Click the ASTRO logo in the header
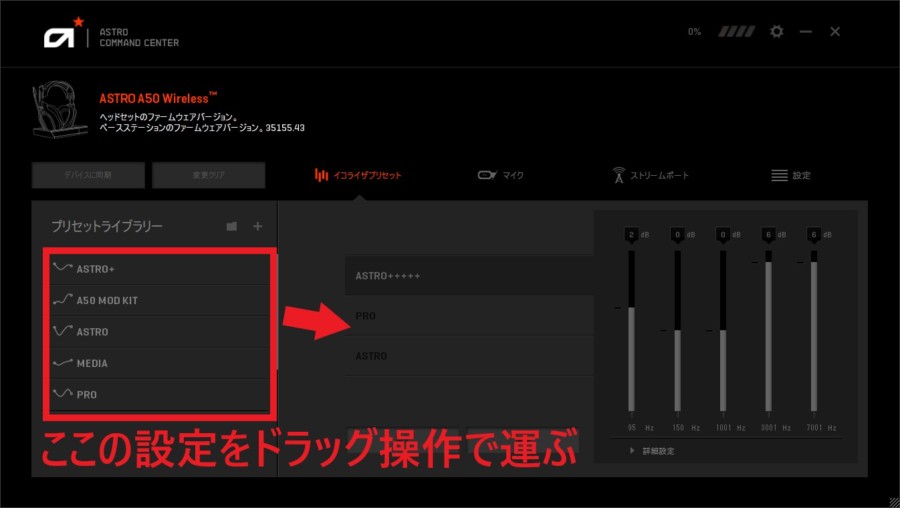 coord(64,33)
